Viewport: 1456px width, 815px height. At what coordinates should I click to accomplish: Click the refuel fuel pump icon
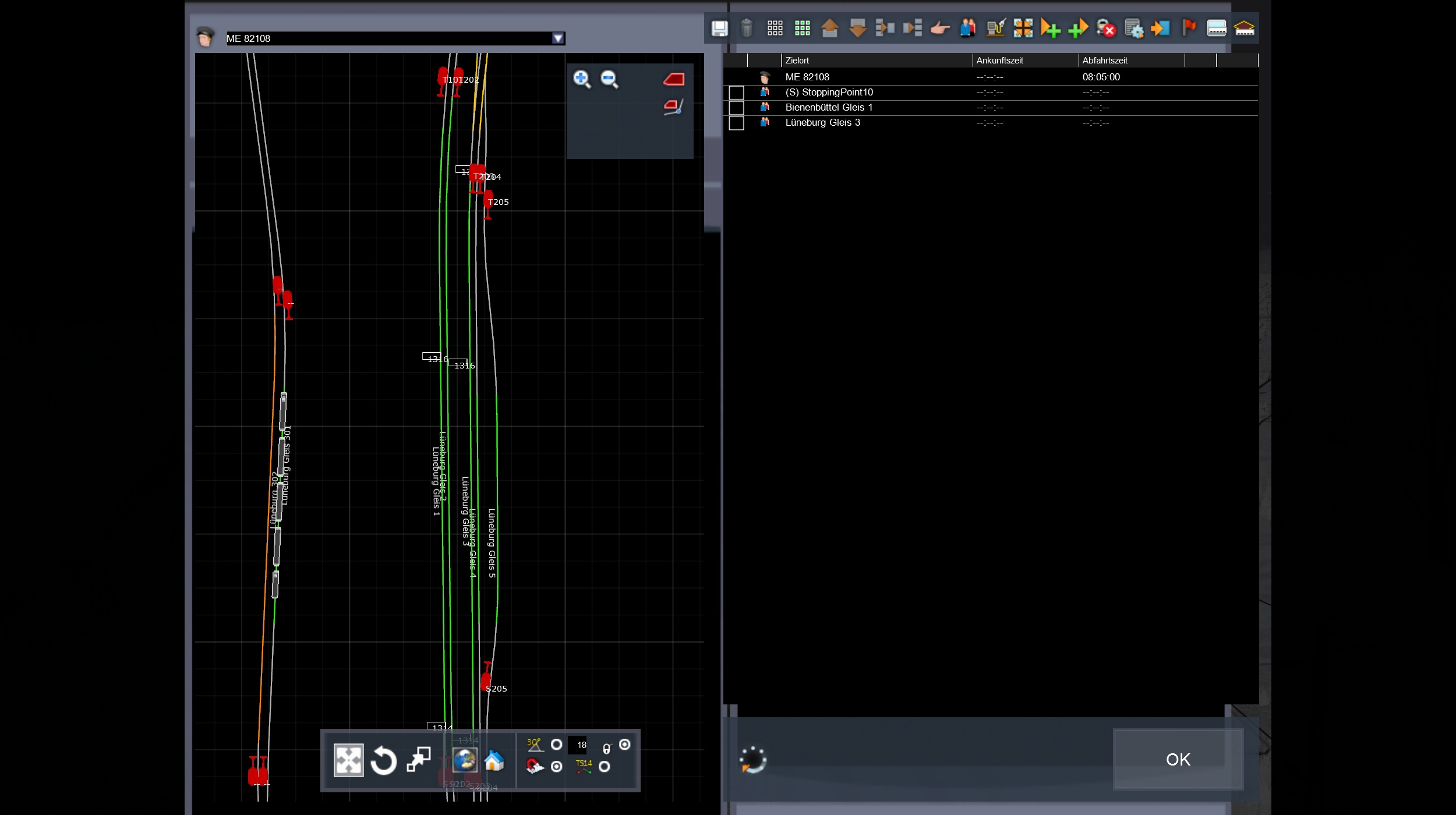point(995,28)
